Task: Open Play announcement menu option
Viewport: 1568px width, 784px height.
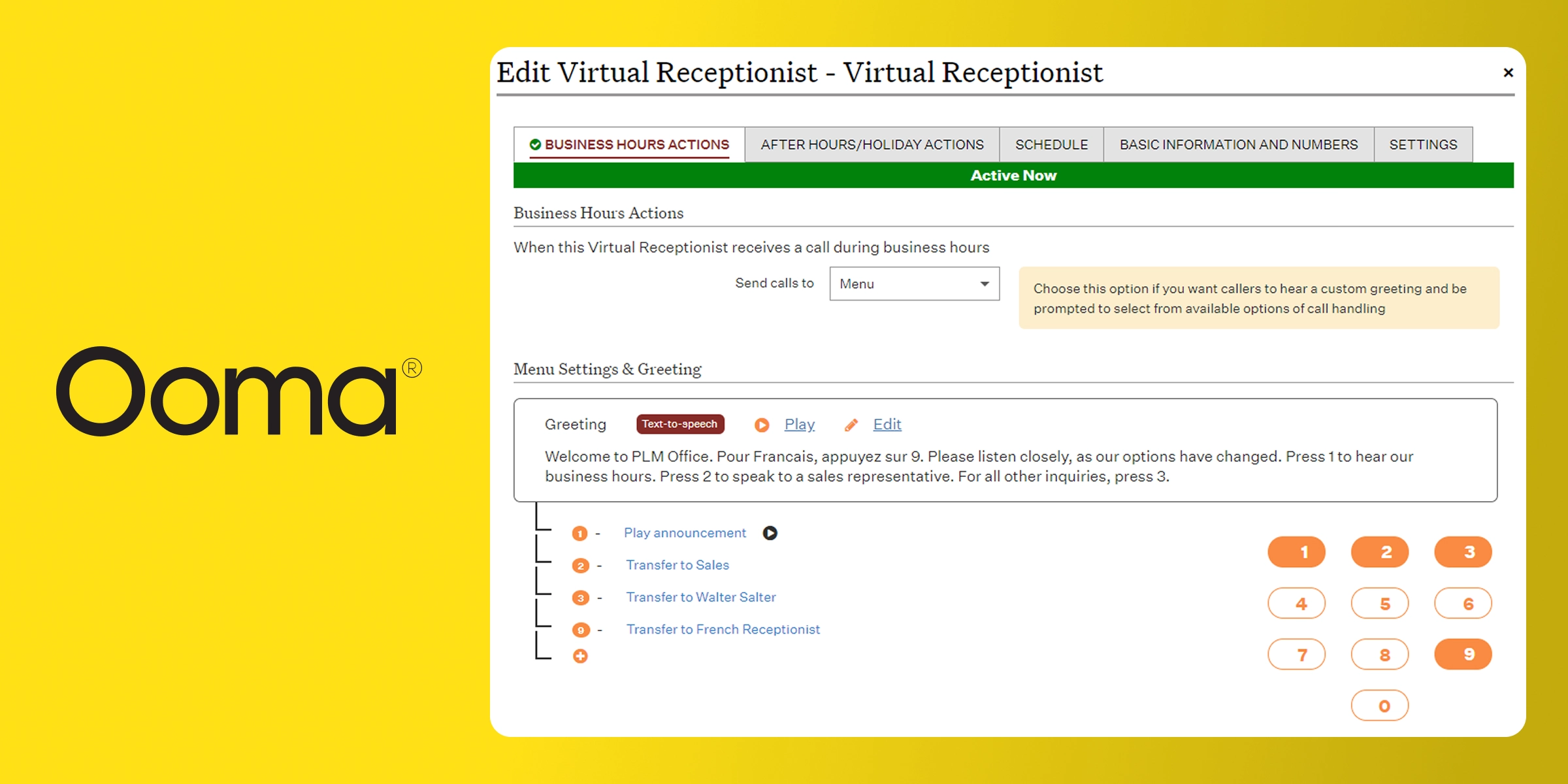Action: 685,533
